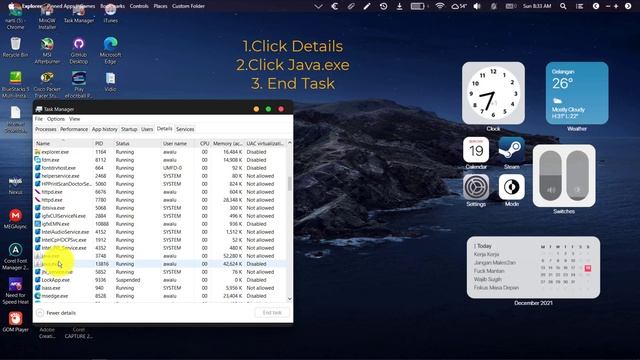
Task: Select the process row with PID 13816
Action: (x=160, y=264)
